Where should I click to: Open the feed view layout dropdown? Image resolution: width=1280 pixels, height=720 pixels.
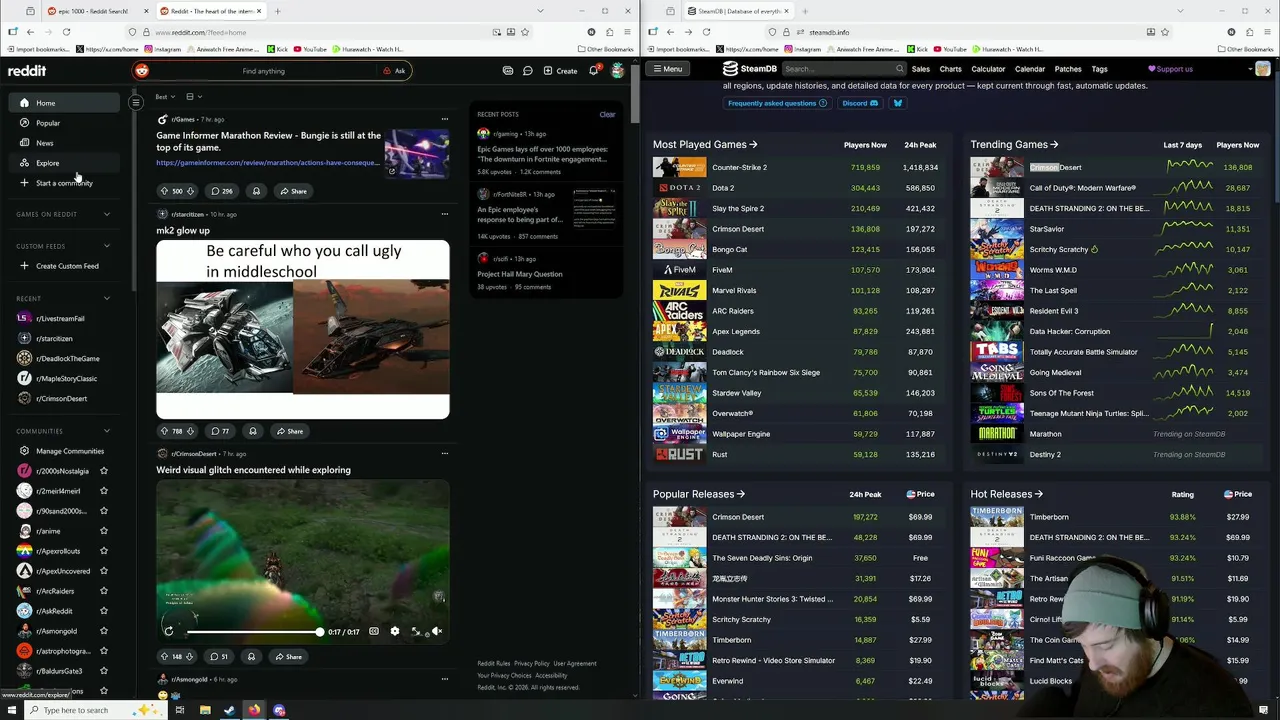(x=193, y=97)
